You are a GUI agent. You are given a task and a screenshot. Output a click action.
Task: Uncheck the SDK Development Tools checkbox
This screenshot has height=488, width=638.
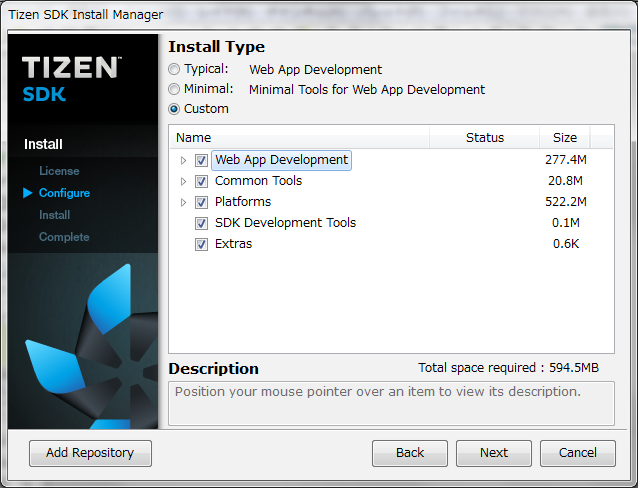[x=201, y=223]
